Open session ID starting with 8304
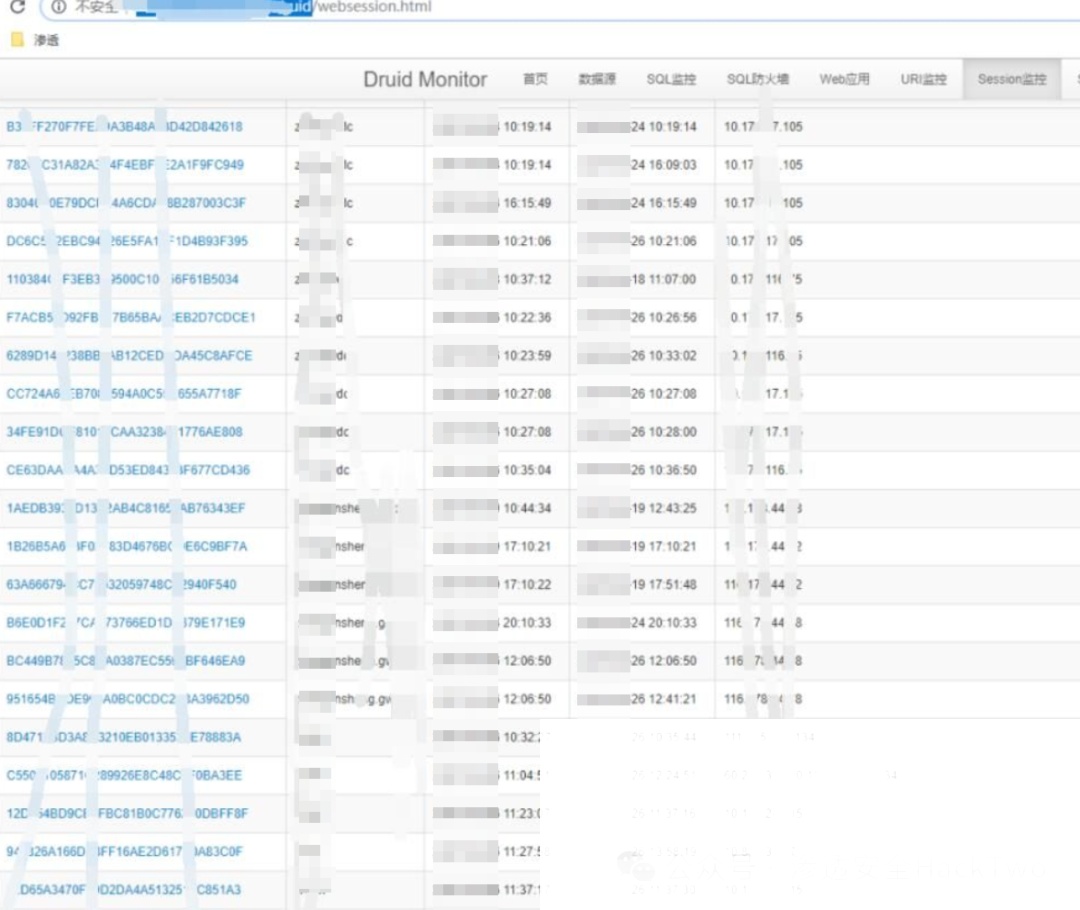The height and width of the screenshot is (910, 1080). [126, 203]
